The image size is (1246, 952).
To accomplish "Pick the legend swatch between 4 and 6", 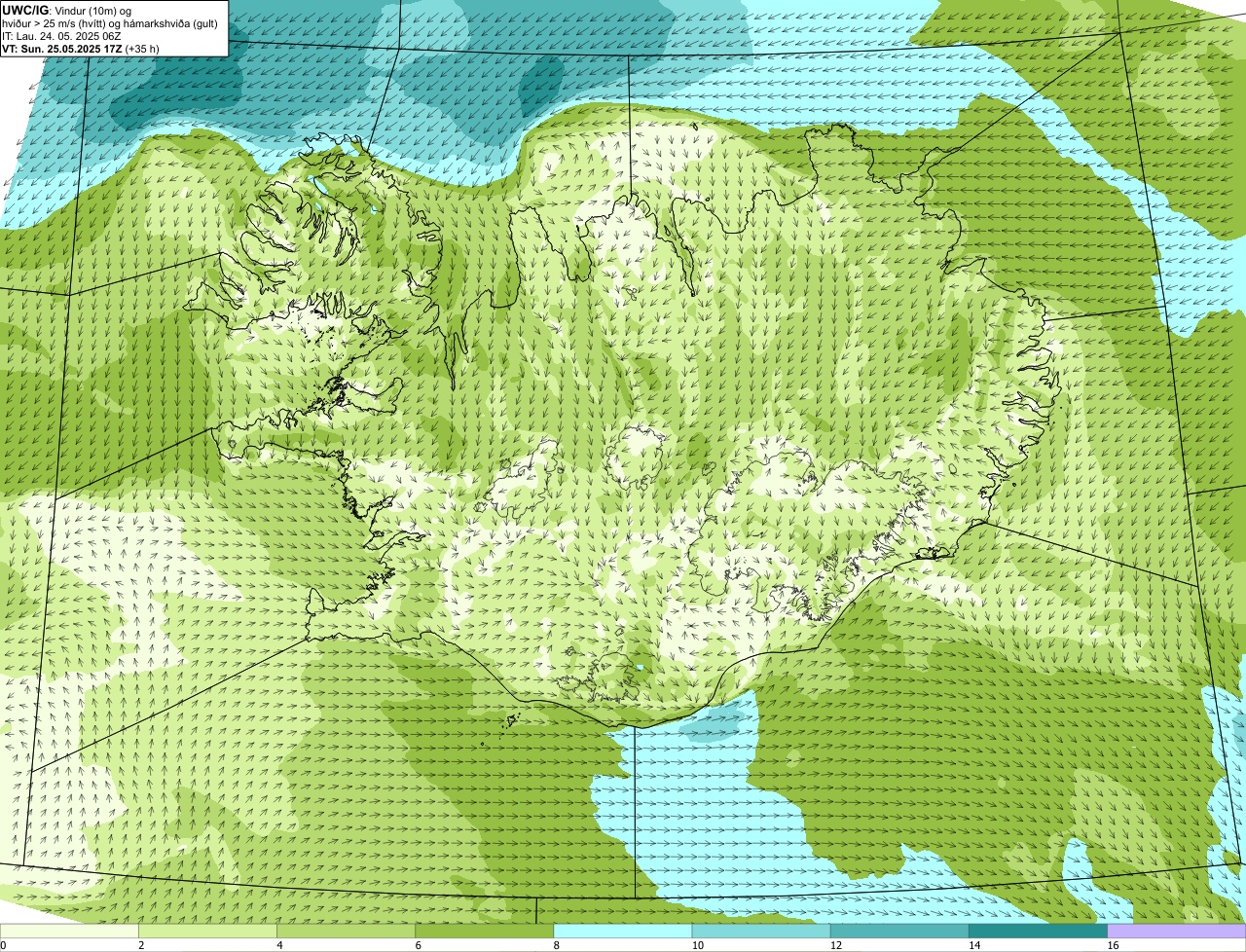I will click(x=346, y=932).
